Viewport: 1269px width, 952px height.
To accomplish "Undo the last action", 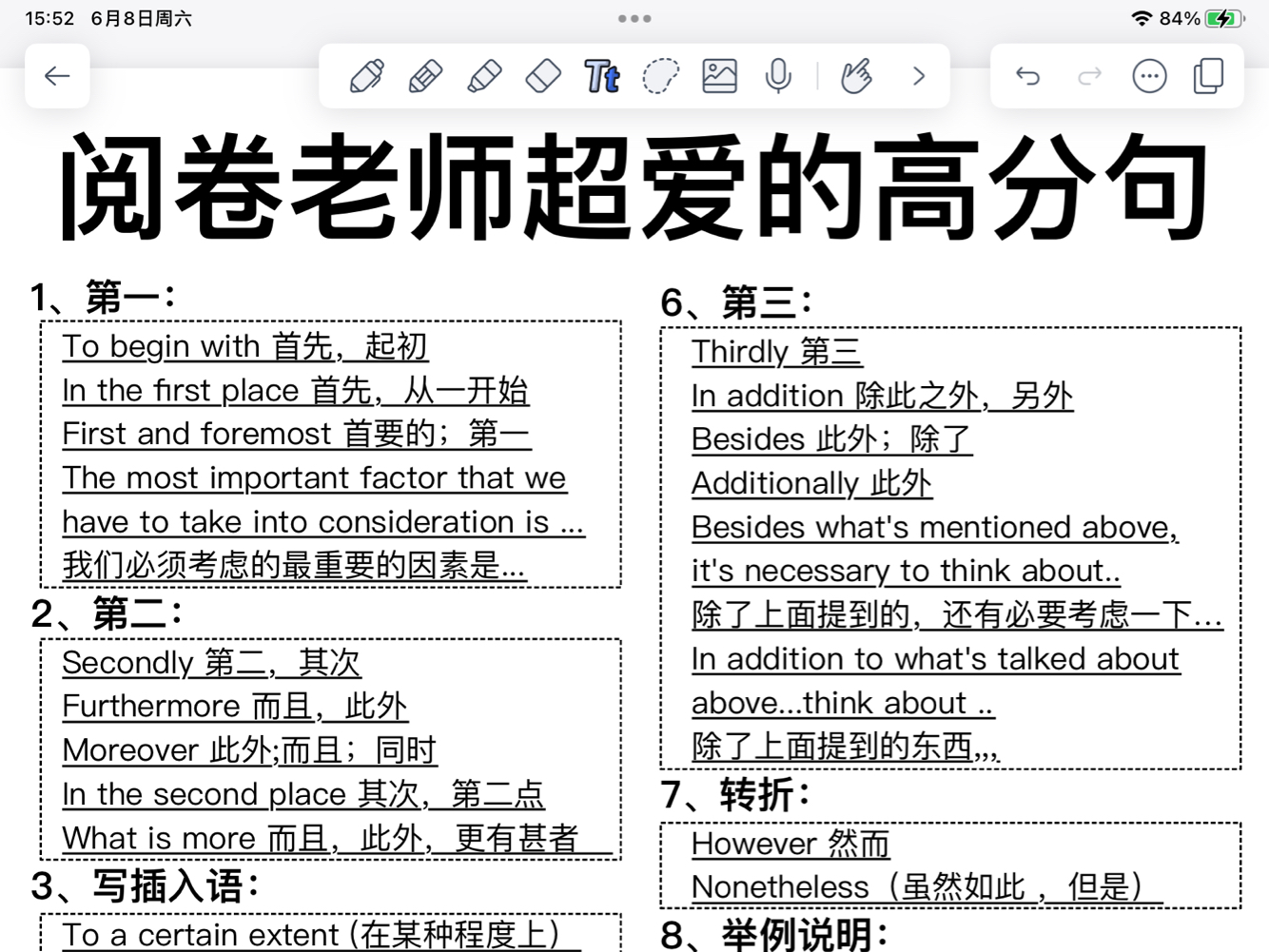I will pos(1027,76).
